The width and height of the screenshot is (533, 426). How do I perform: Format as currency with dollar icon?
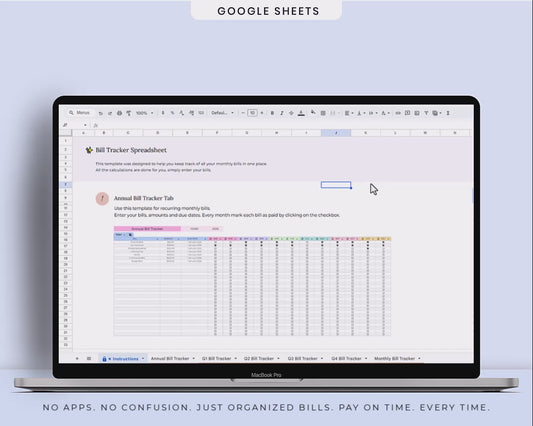[x=163, y=113]
